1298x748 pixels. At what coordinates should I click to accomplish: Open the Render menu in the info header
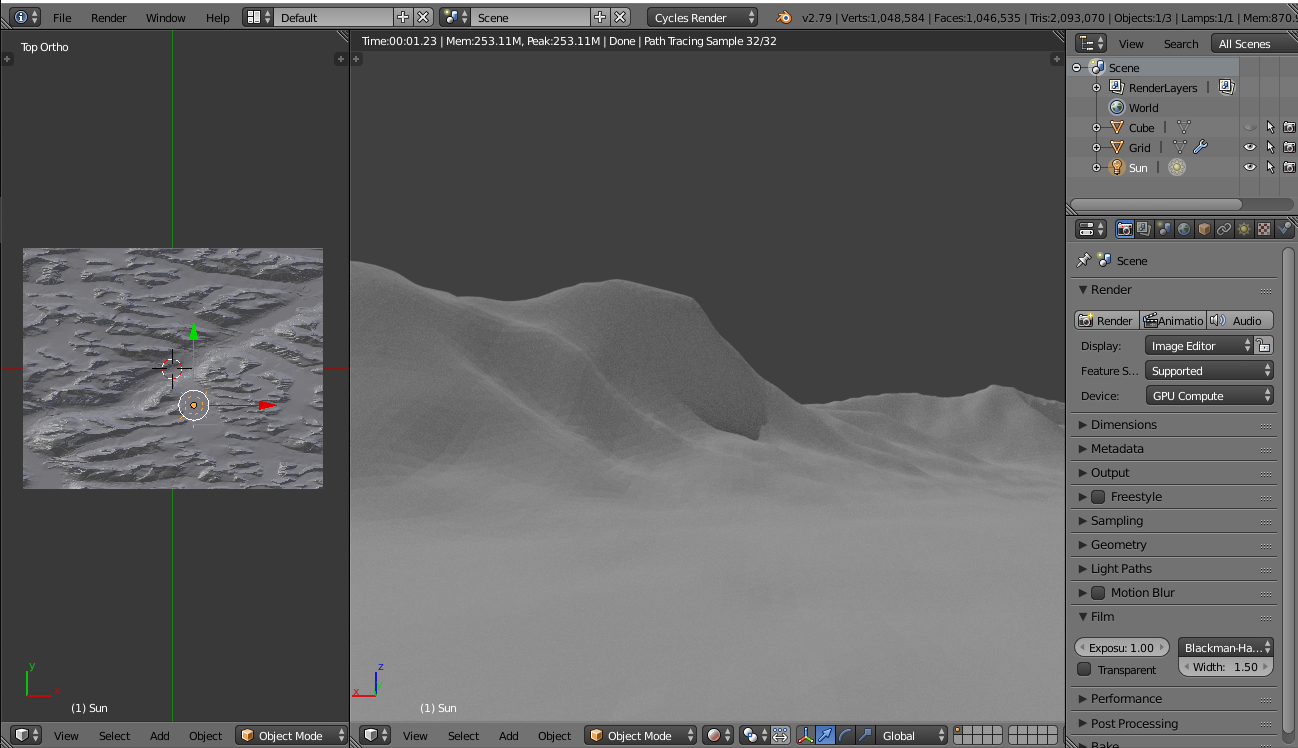[109, 17]
